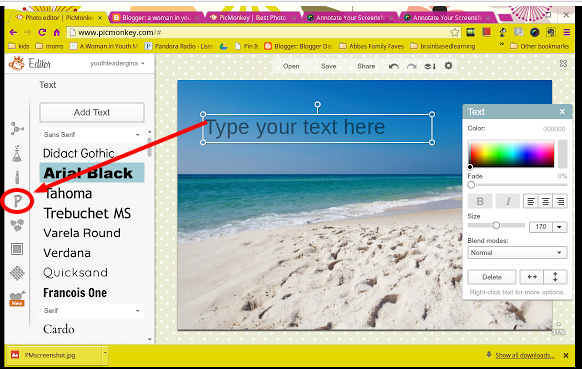582x369 pixels.
Task: Switch to PicMonkey Best Photo tab
Action: (253, 17)
